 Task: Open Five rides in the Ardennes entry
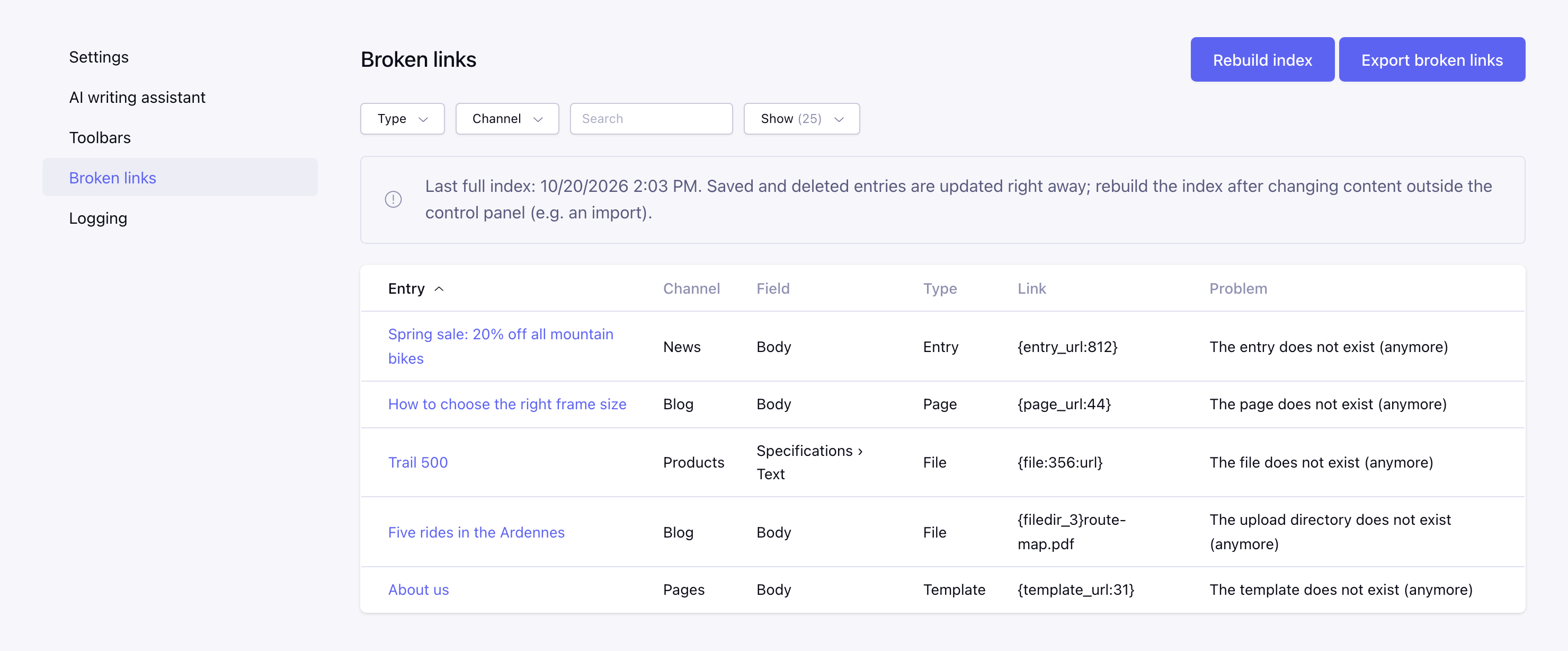pyautogui.click(x=477, y=533)
